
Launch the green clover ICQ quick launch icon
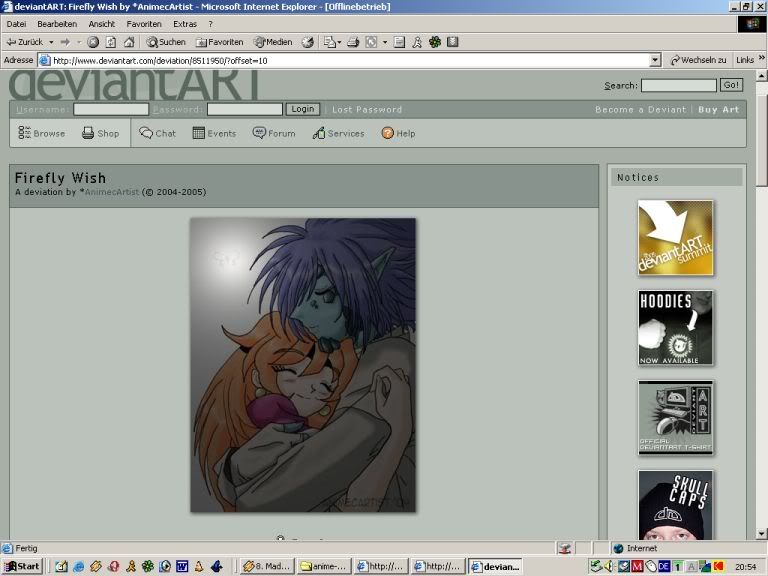click(147, 567)
